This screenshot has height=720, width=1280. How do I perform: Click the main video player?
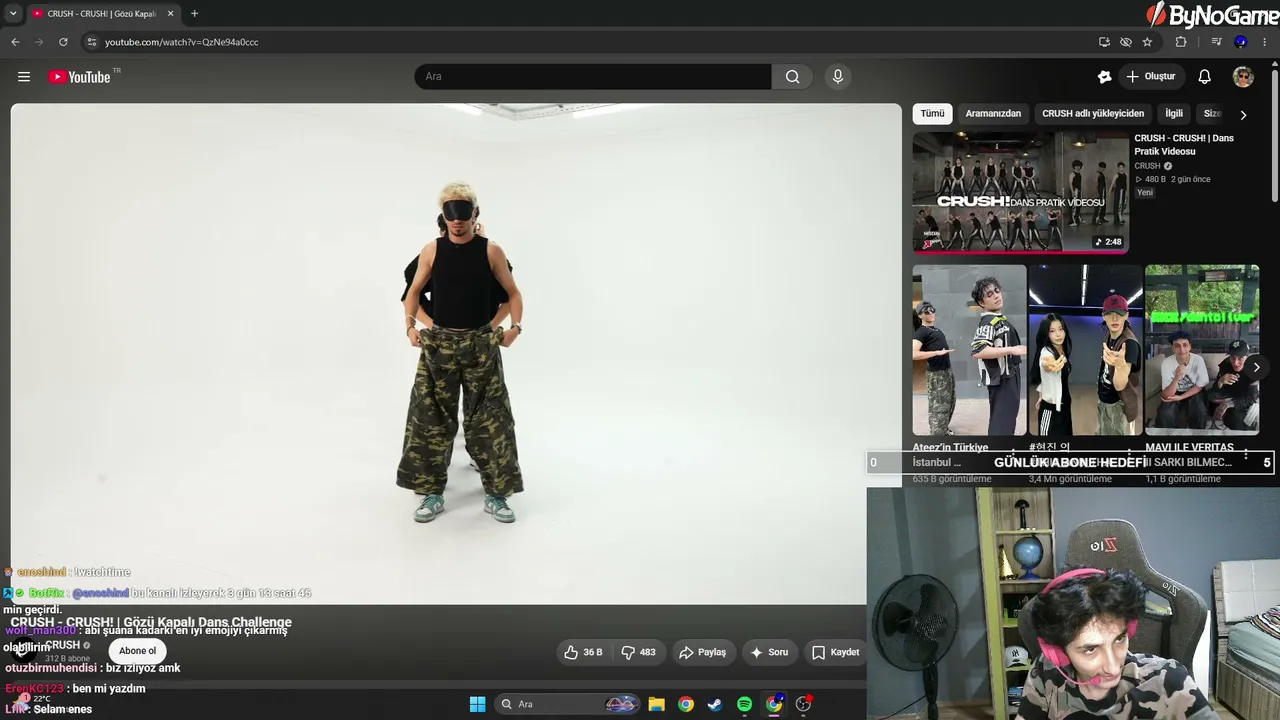pyautogui.click(x=456, y=354)
